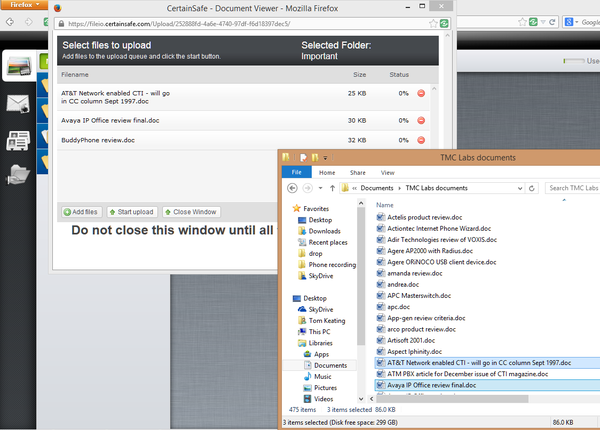
Task: Open Explorer recent locations dropdown arrow
Action: click(320, 188)
